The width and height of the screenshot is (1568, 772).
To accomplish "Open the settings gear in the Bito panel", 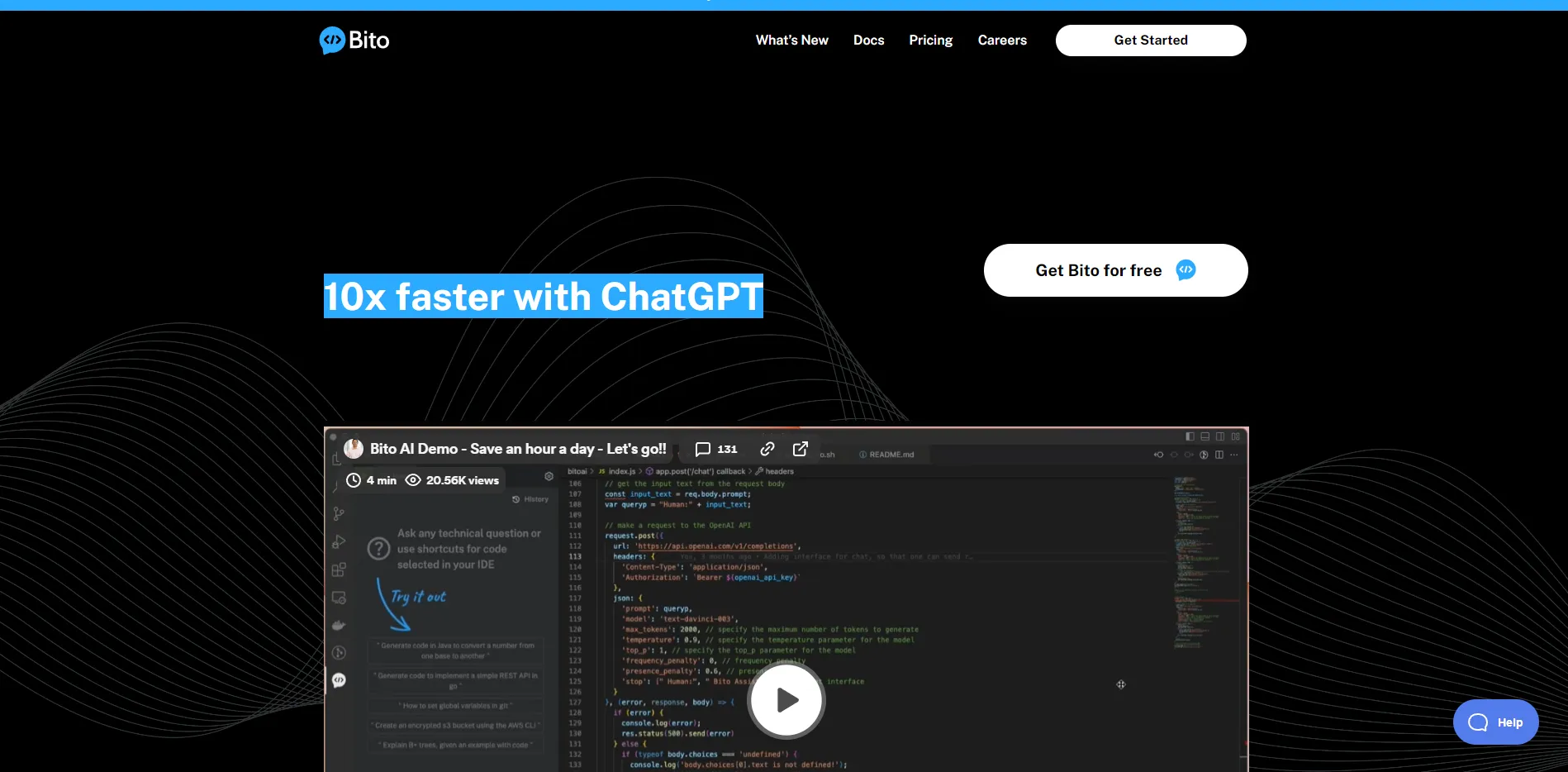I will point(549,477).
